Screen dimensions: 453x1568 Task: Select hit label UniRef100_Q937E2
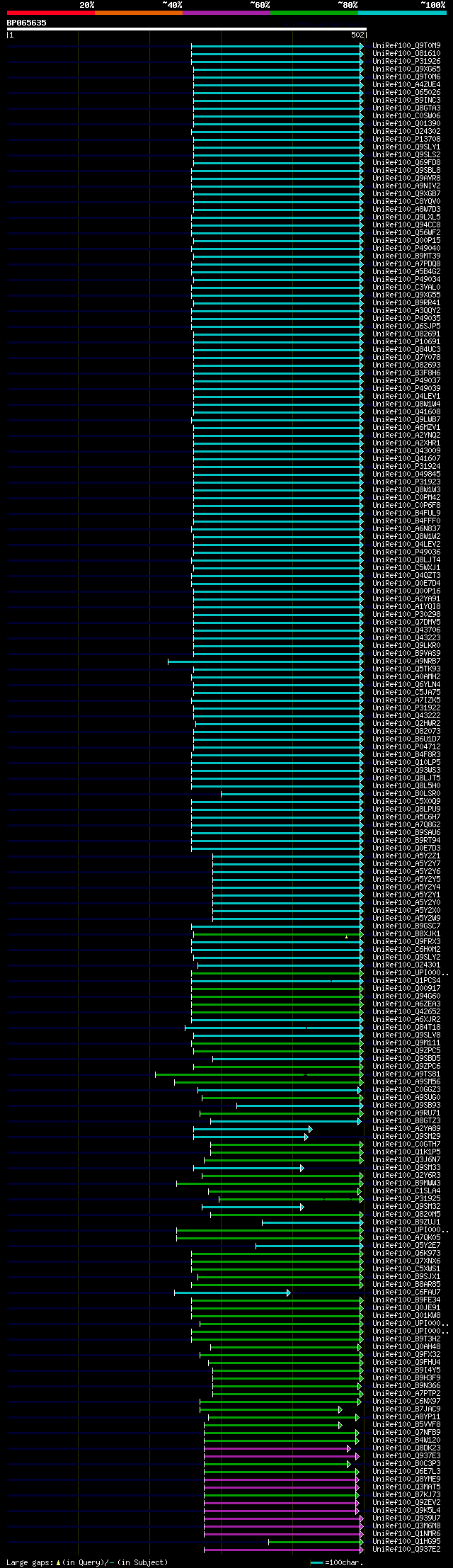tap(406, 1550)
